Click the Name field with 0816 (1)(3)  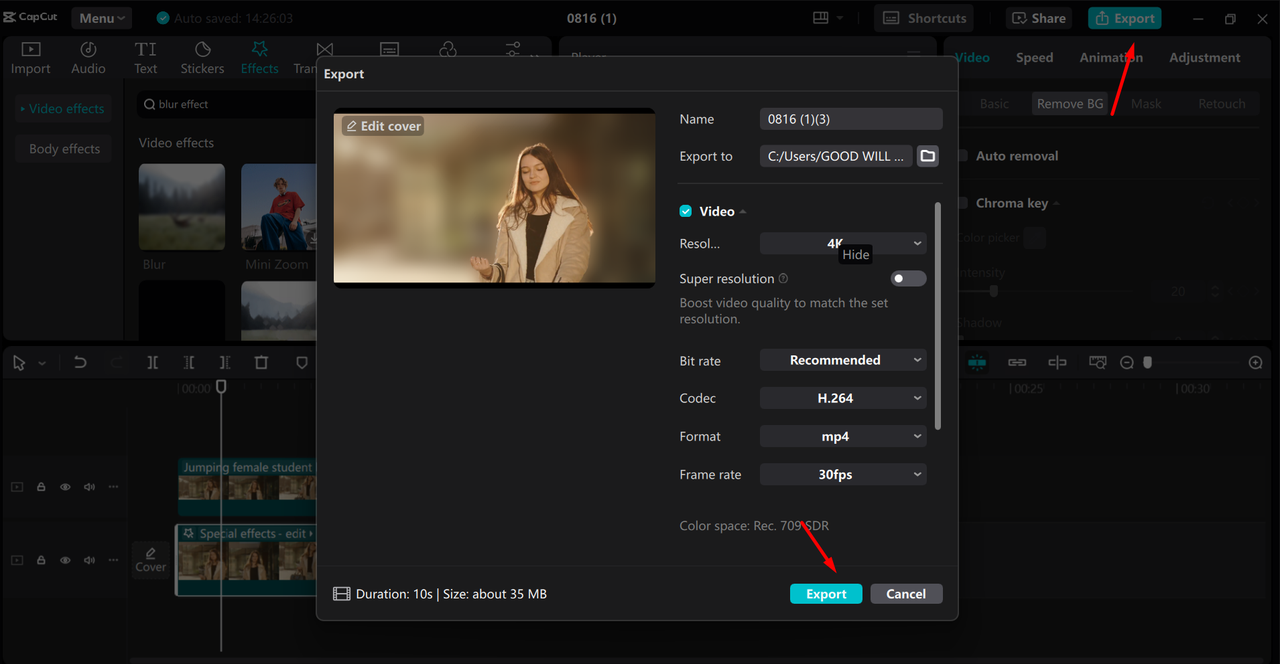click(x=851, y=119)
